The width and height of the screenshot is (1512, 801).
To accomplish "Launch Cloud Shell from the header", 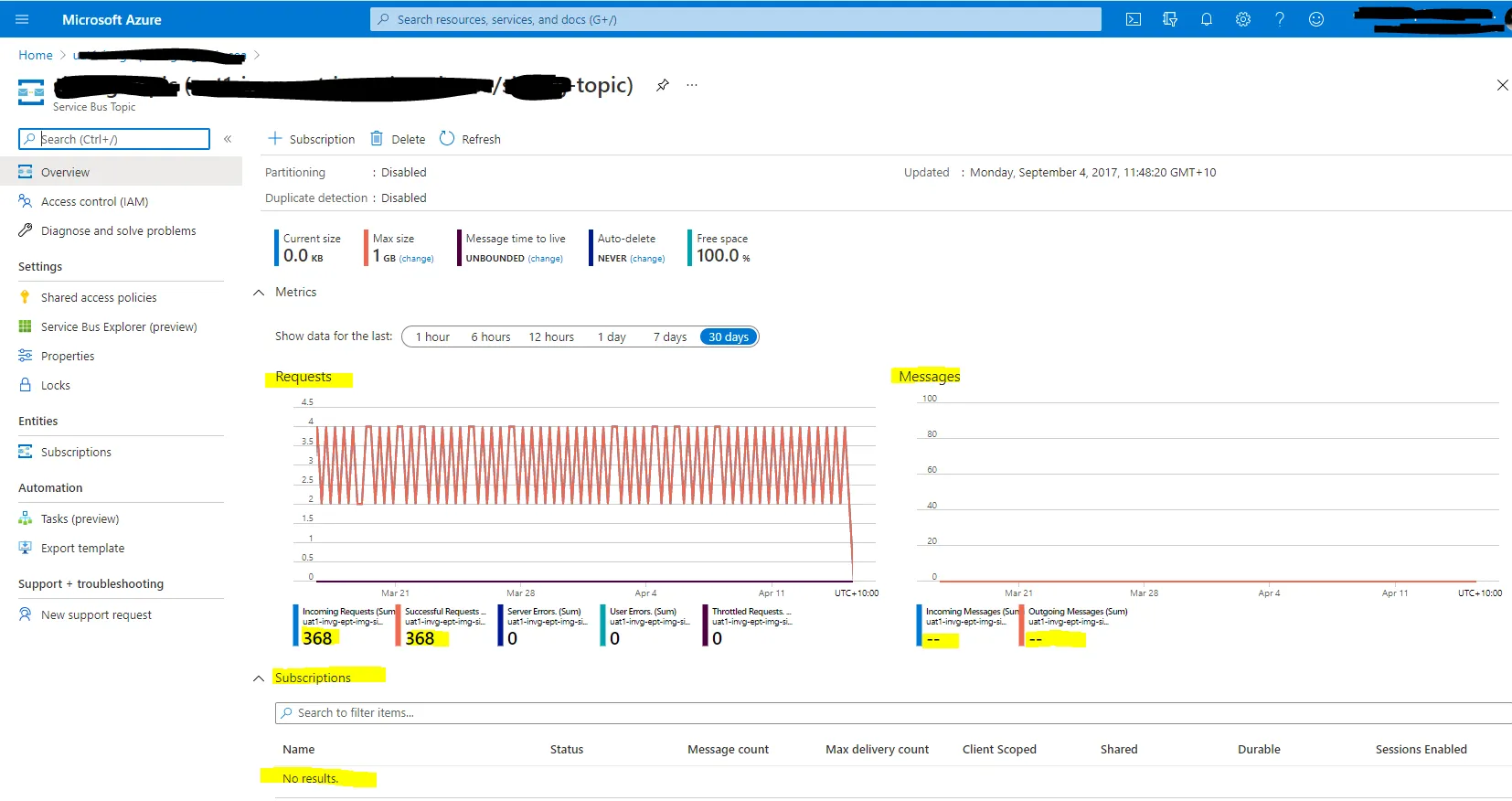I will pos(1134,19).
